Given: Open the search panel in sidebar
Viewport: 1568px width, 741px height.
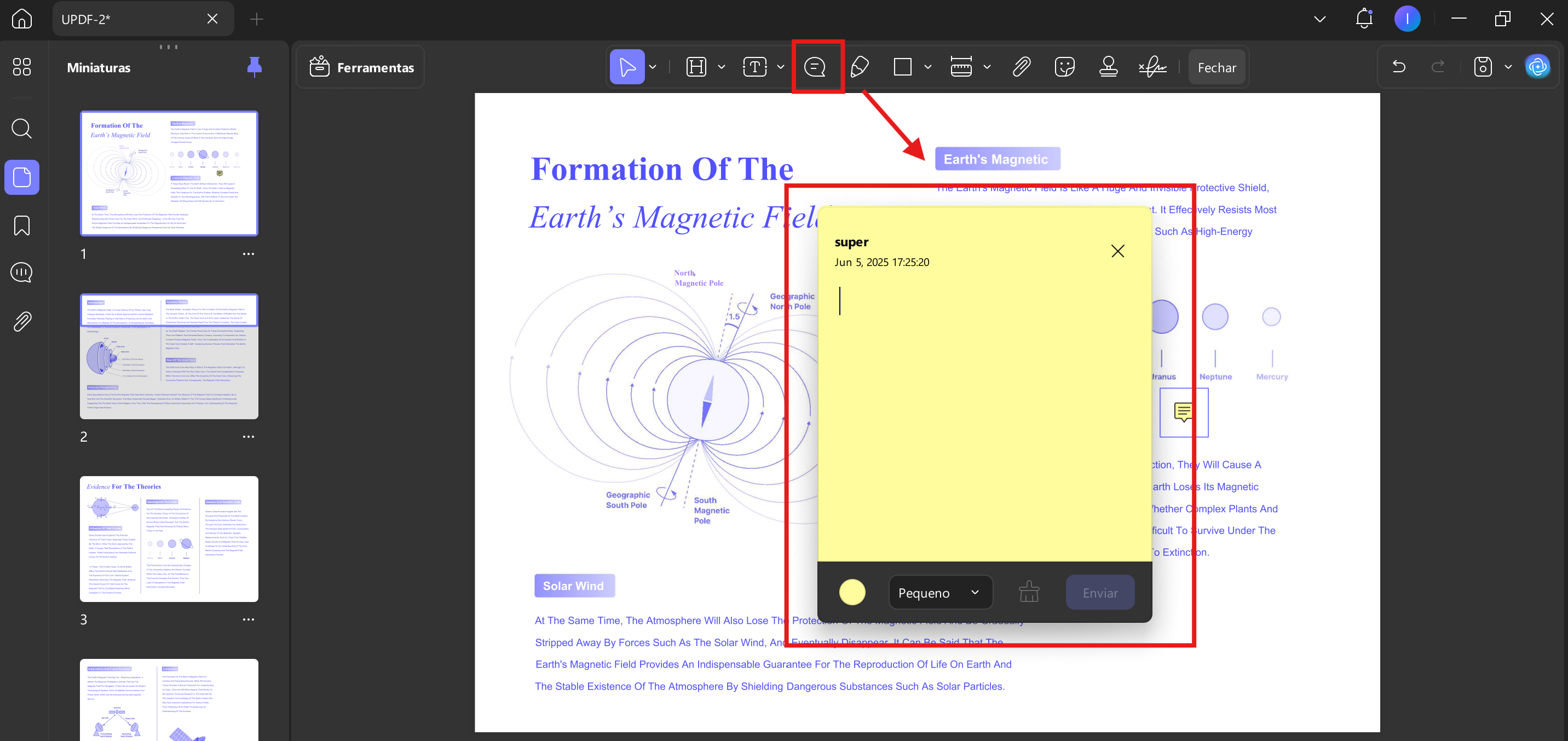Looking at the screenshot, I should click(x=22, y=129).
